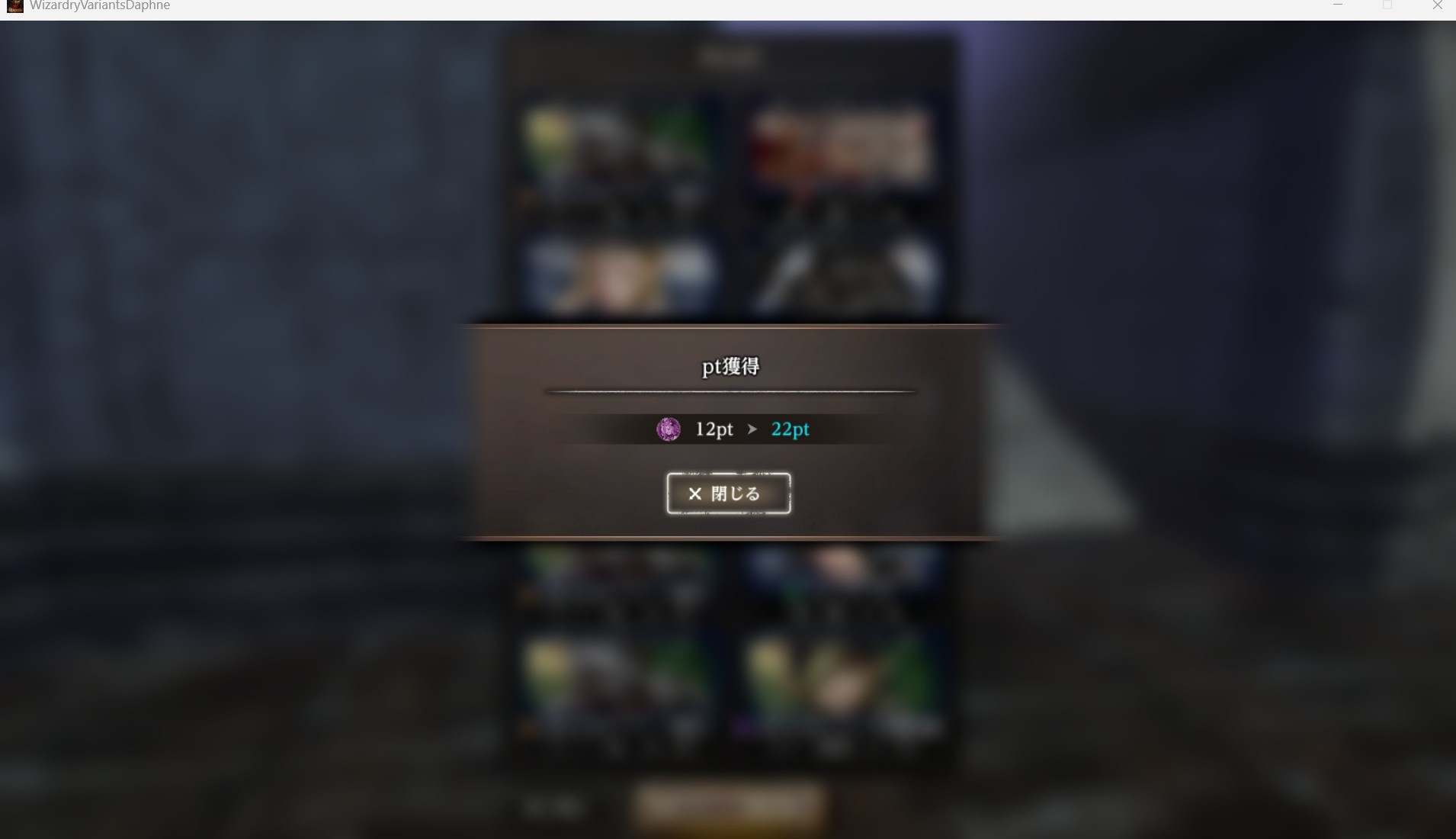This screenshot has width=1456, height=839.
Task: Click the cyan 22pt new total
Action: (790, 429)
